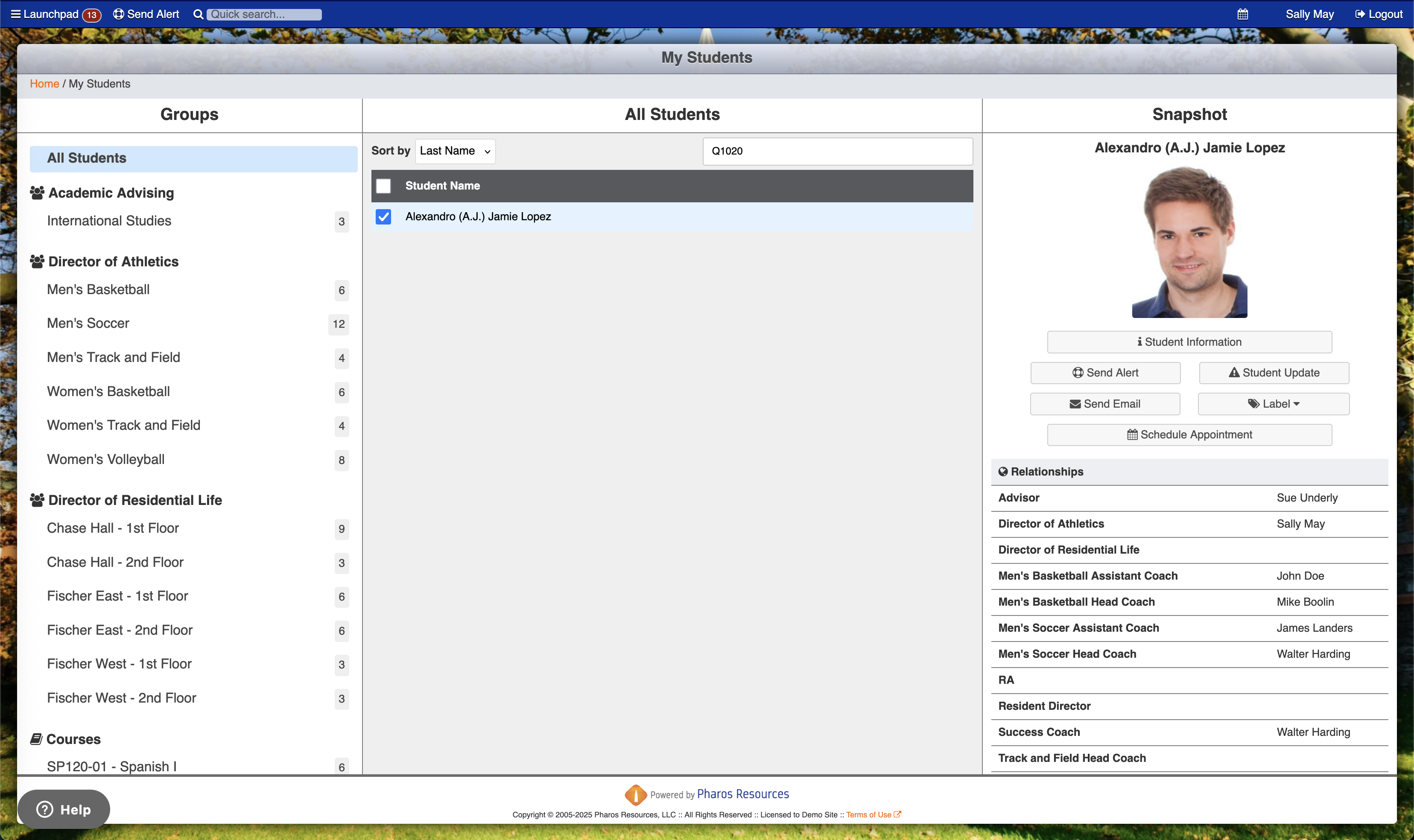The height and width of the screenshot is (840, 1414).
Task: Click the Alexandro Lopez profile photo
Action: 1189,242
